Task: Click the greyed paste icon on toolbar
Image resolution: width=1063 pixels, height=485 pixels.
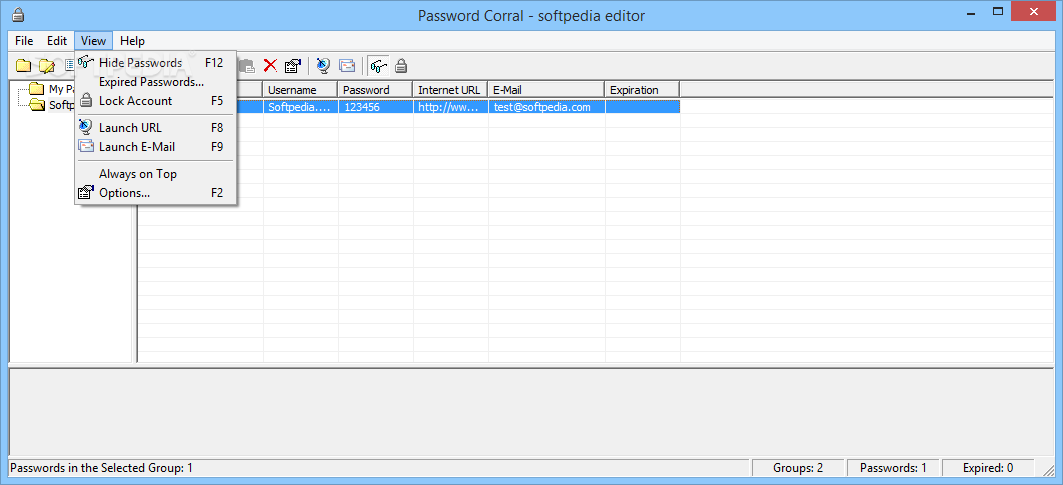Action: click(x=246, y=66)
